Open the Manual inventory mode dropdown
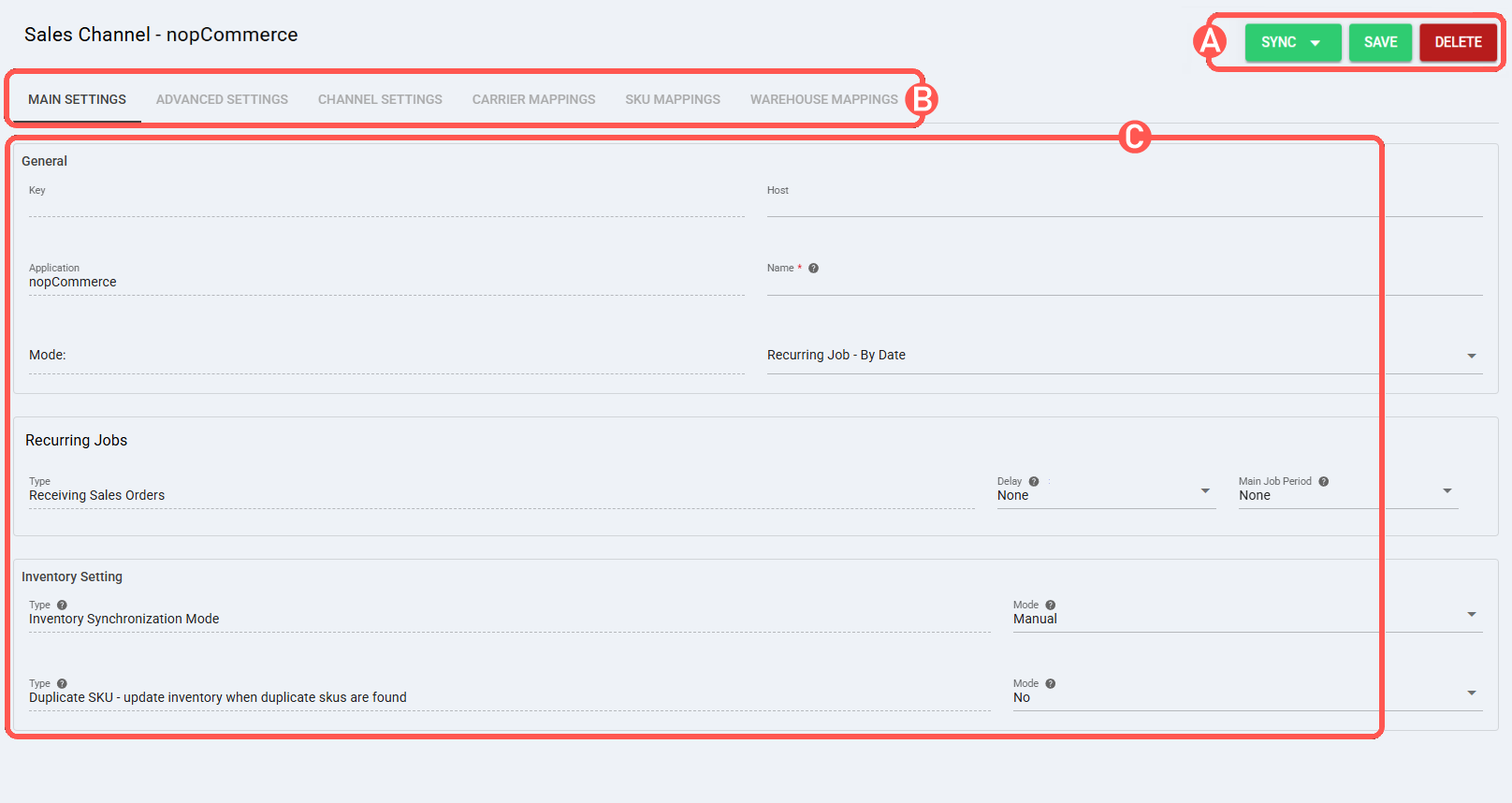 pos(1248,617)
